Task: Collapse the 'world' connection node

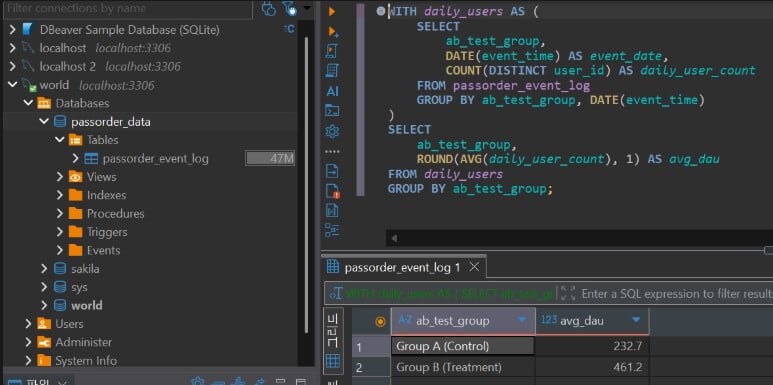Action: tap(12, 85)
